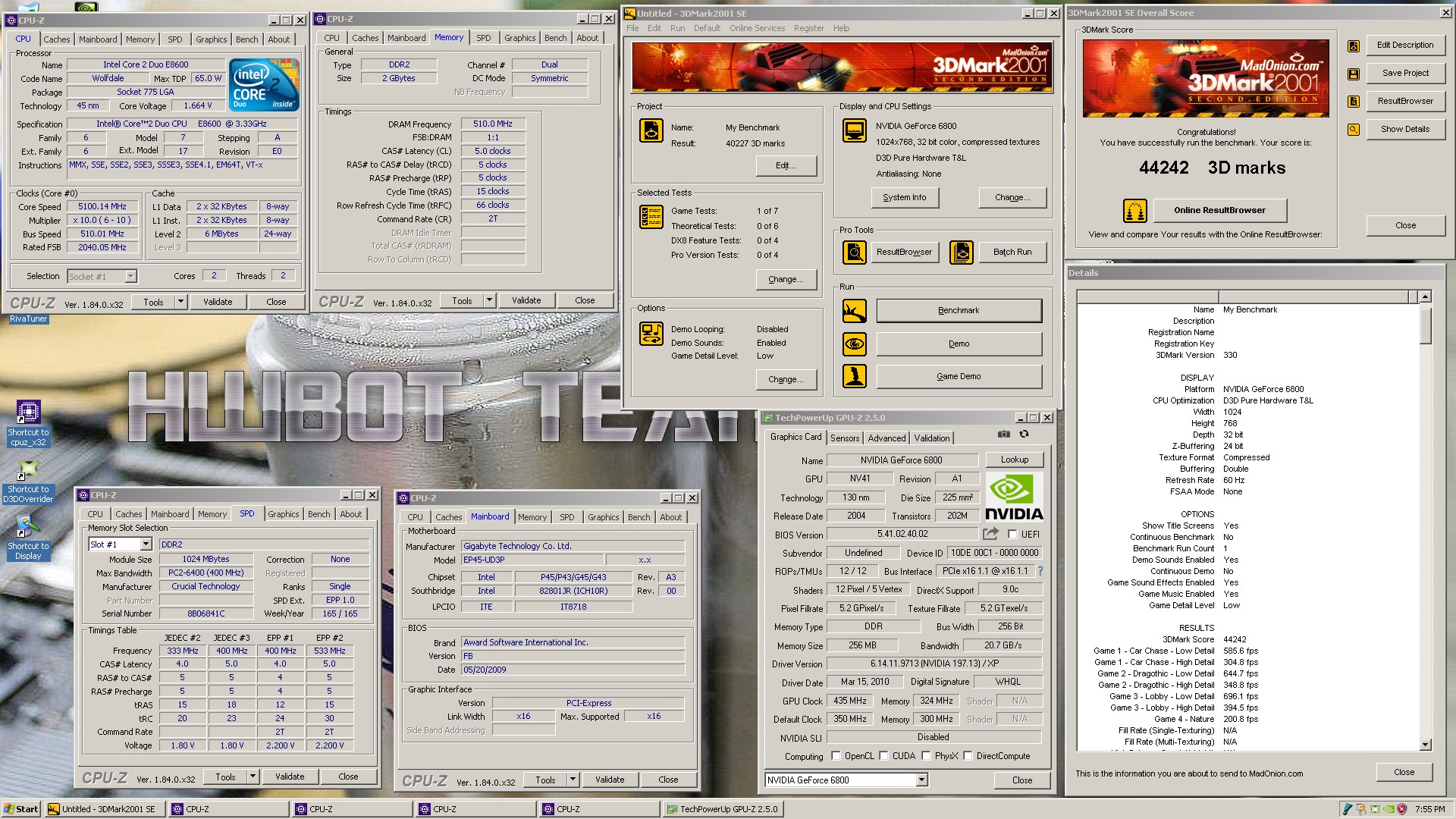Screen dimensions: 1456x819
Task: Toggle the DirectCompute checkbox in GPU-Z
Action: coord(968,756)
